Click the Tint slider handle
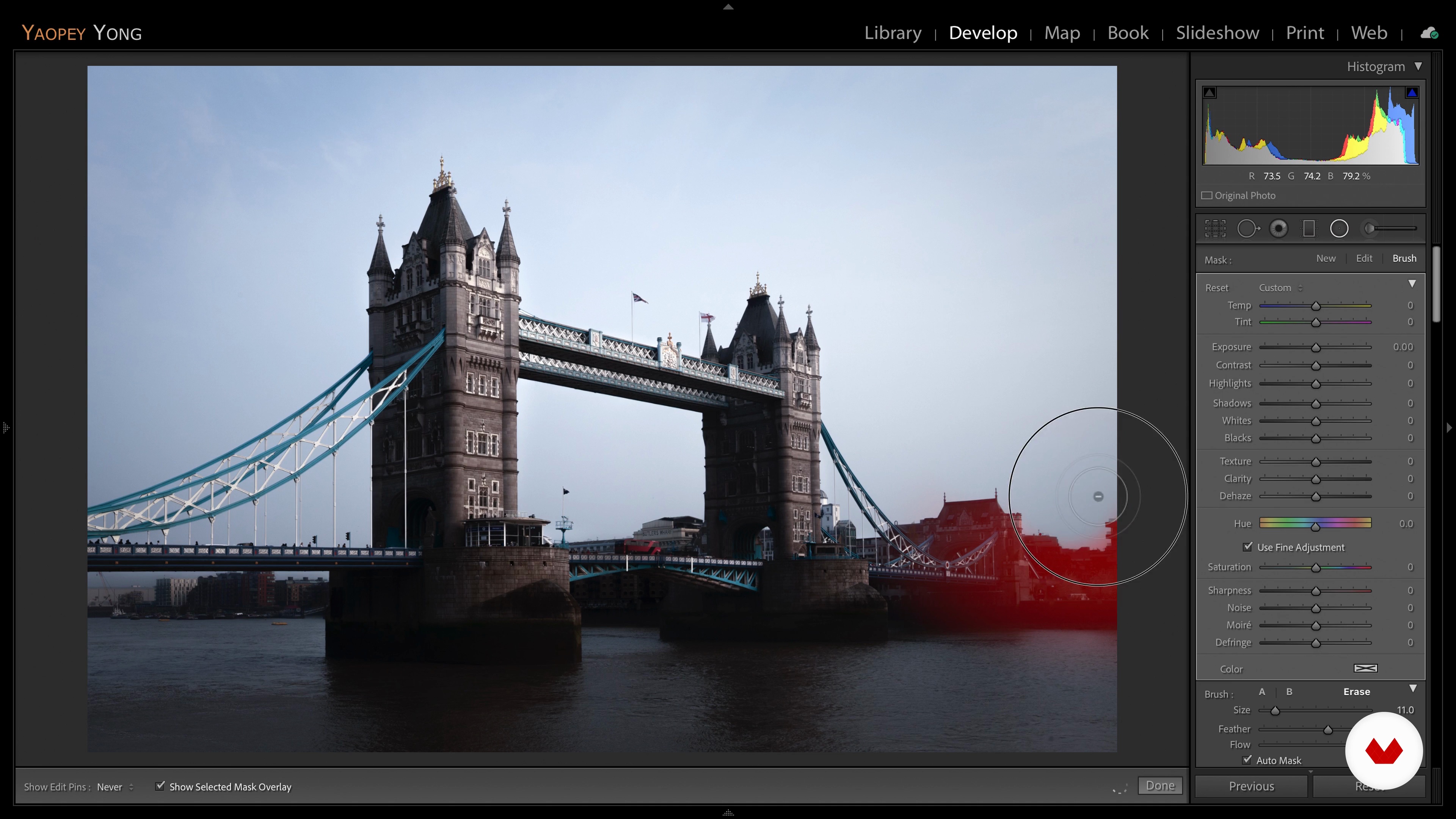This screenshot has height=819, width=1456. coord(1316,322)
